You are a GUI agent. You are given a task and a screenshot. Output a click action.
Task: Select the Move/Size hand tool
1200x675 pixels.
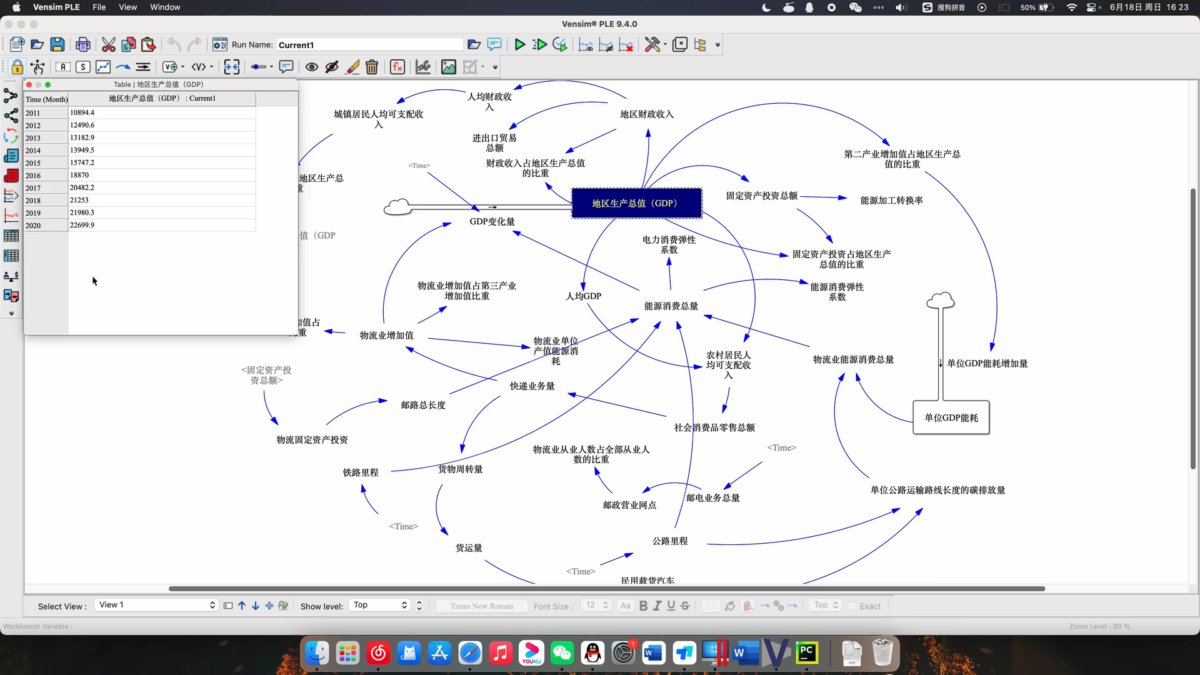[x=38, y=67]
